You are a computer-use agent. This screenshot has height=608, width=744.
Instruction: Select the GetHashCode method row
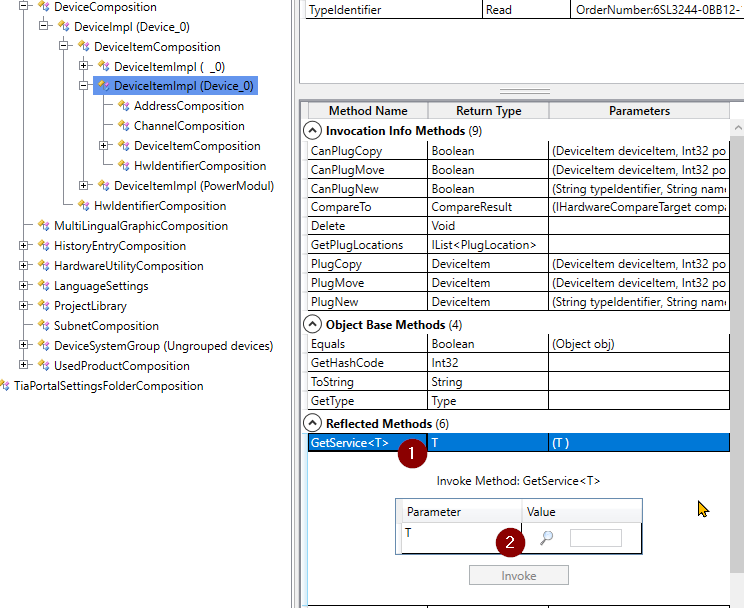click(x=519, y=363)
